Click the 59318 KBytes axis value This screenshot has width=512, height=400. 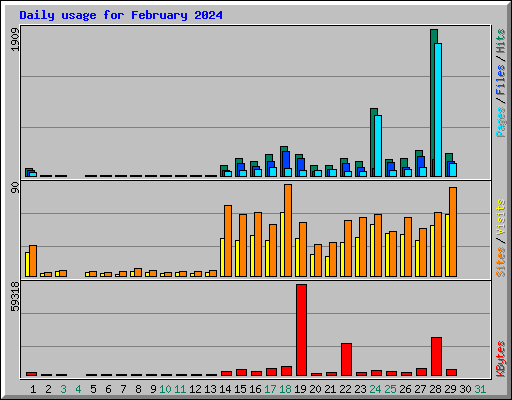tap(15, 297)
